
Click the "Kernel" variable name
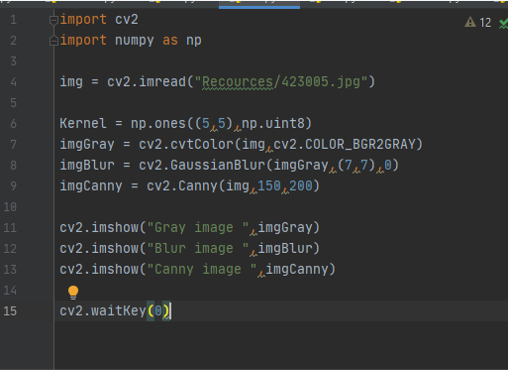click(x=83, y=124)
